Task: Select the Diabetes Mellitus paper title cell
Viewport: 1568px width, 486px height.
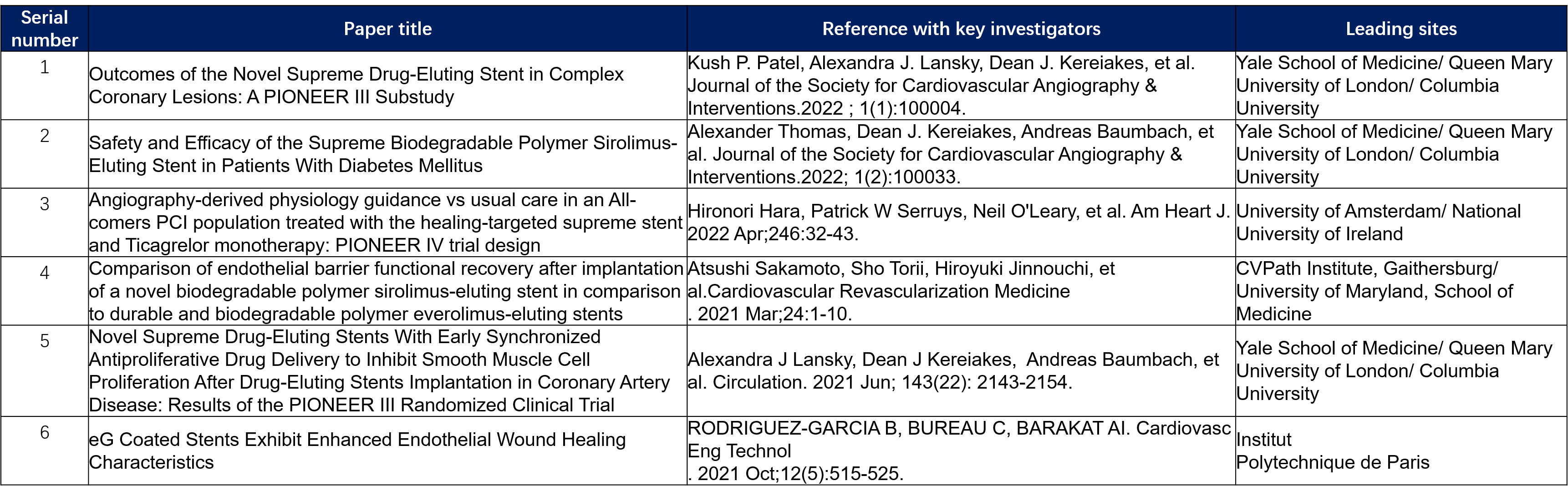Action: [x=382, y=154]
